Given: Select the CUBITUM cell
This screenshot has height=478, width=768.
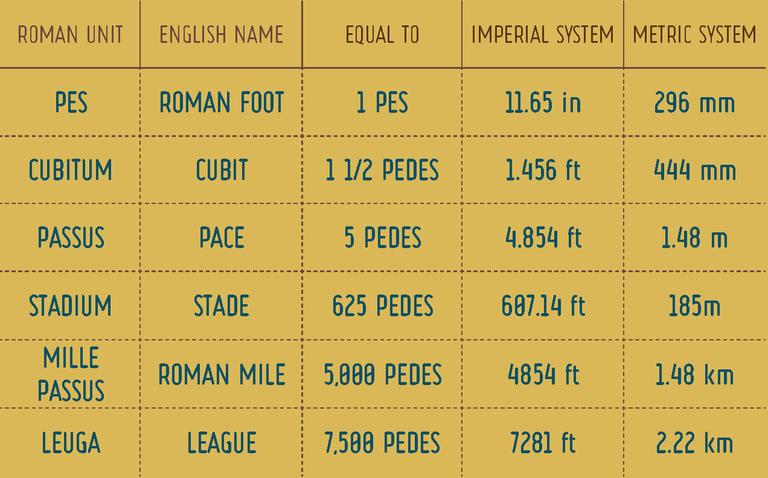Looking at the screenshot, I should 70,170.
